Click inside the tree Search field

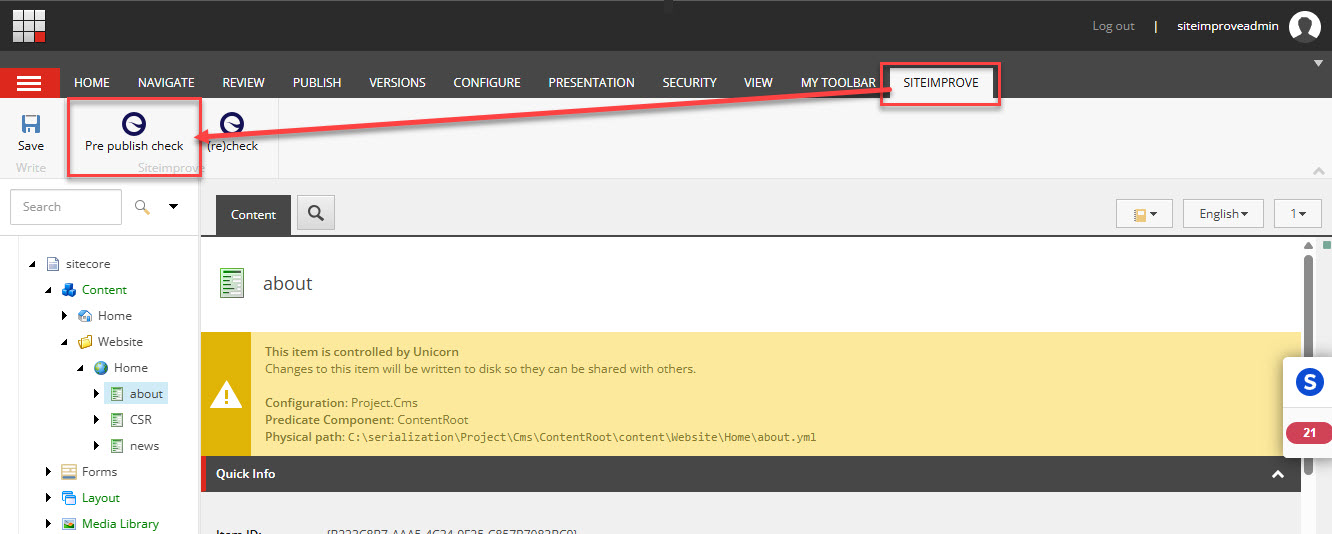[65, 207]
